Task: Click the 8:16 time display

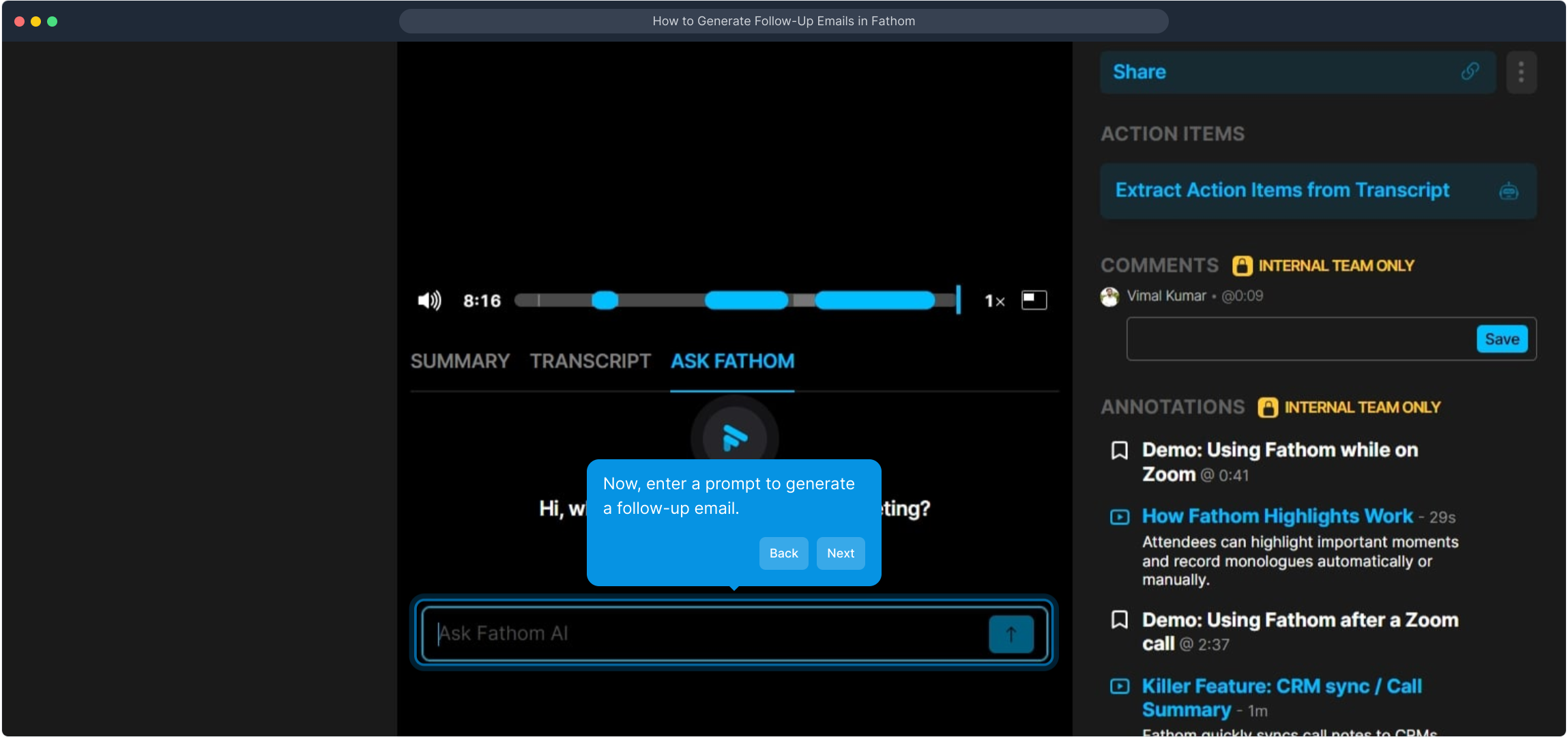Action: [x=482, y=301]
